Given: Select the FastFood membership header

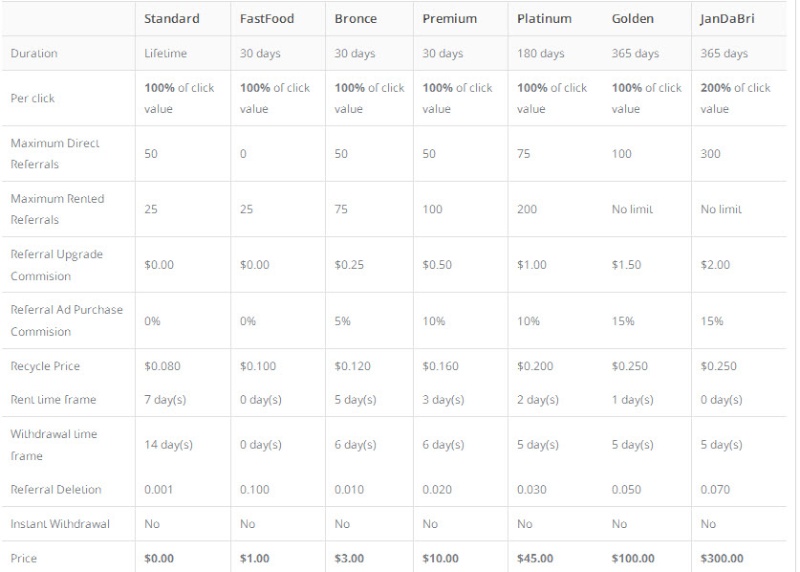Looking at the screenshot, I should (267, 19).
